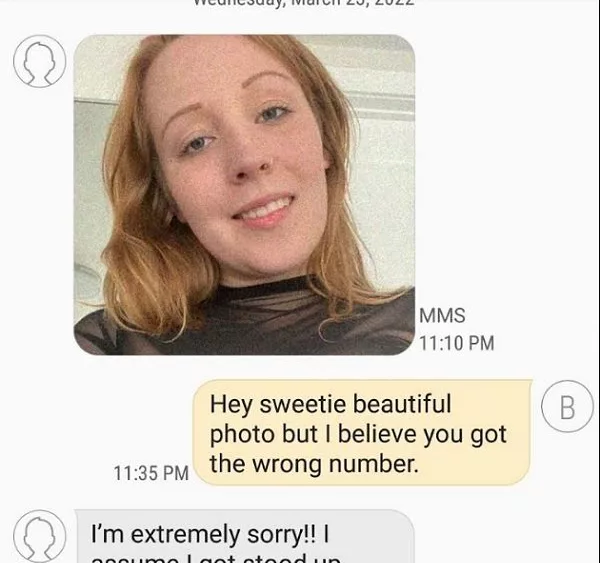Click the letter B inside the circle

[x=567, y=407]
